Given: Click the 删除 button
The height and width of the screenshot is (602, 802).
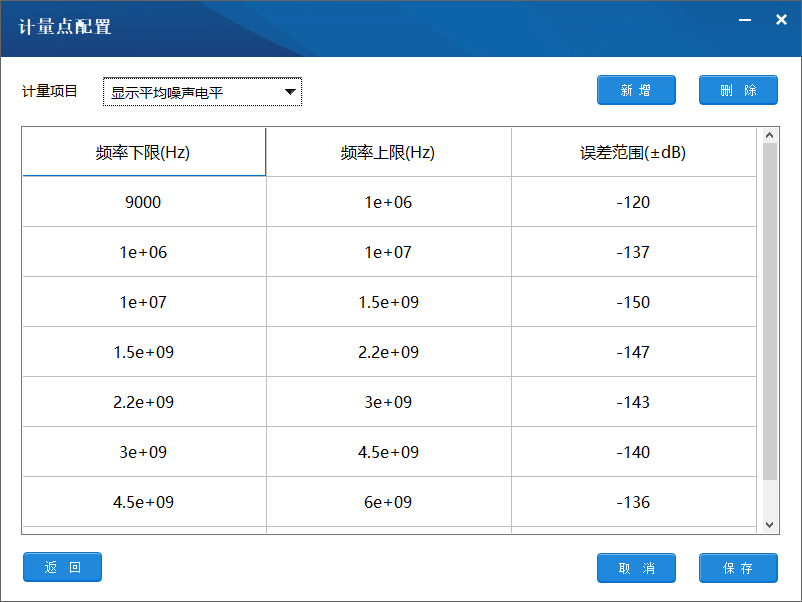Looking at the screenshot, I should (738, 90).
